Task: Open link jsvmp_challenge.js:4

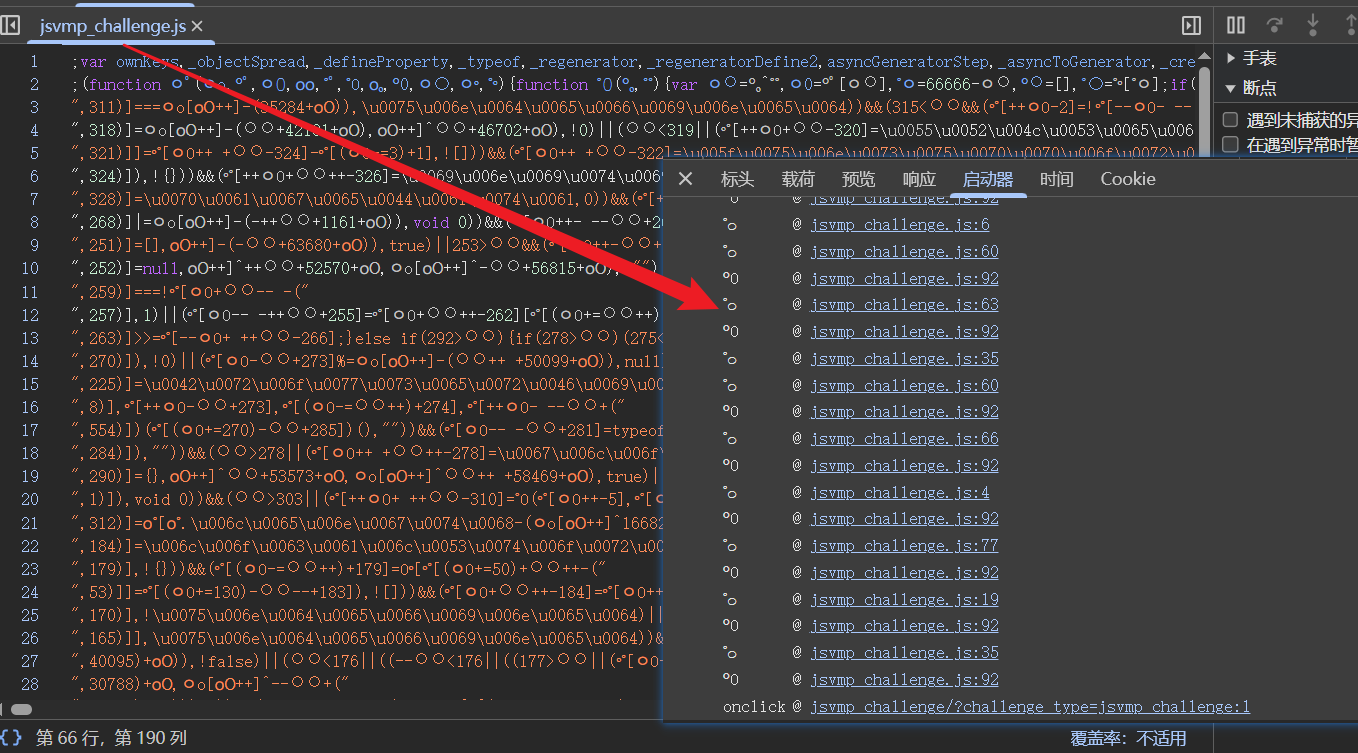Action: tap(900, 493)
